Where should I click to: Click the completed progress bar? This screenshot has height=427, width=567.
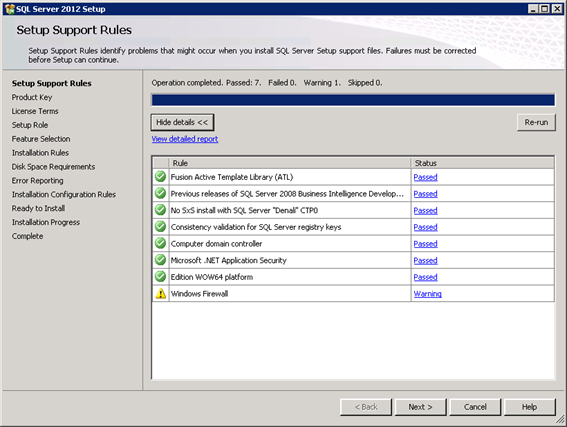(x=353, y=100)
